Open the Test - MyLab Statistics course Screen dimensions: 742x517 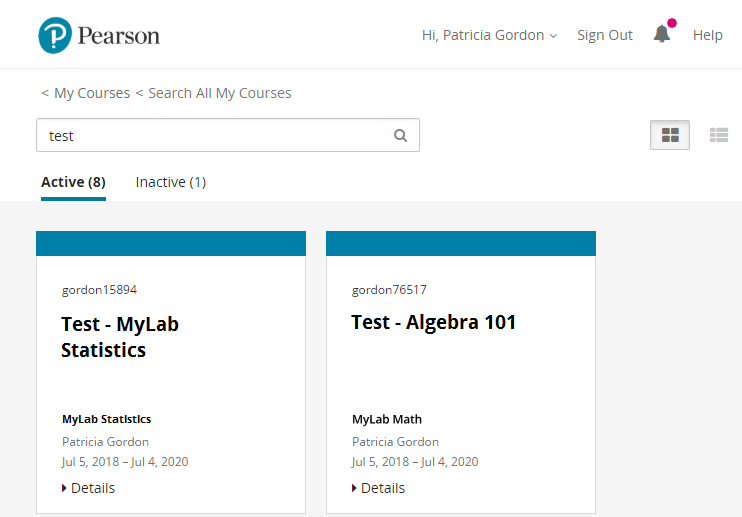[120, 337]
